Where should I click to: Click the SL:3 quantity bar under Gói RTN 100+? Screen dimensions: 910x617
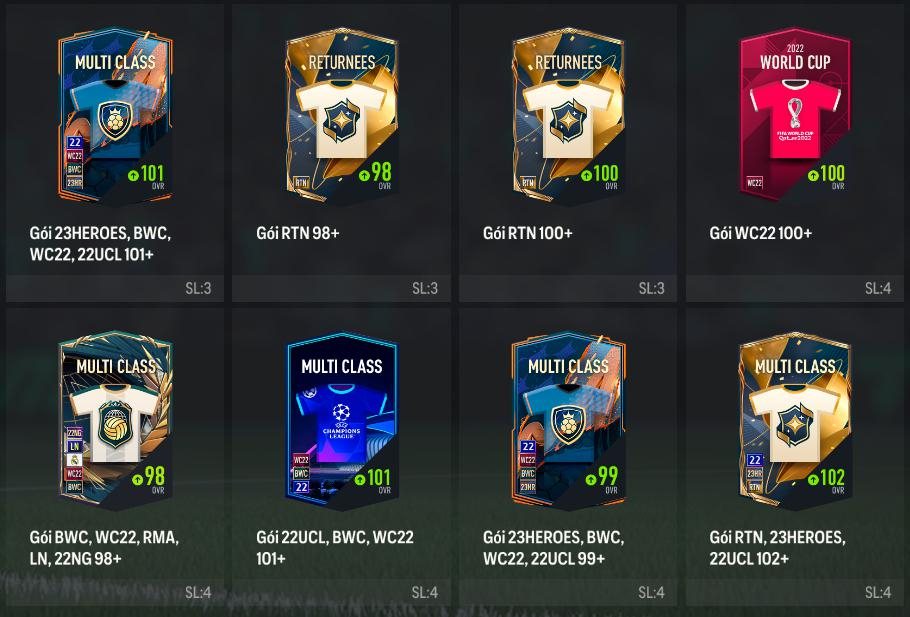point(568,288)
